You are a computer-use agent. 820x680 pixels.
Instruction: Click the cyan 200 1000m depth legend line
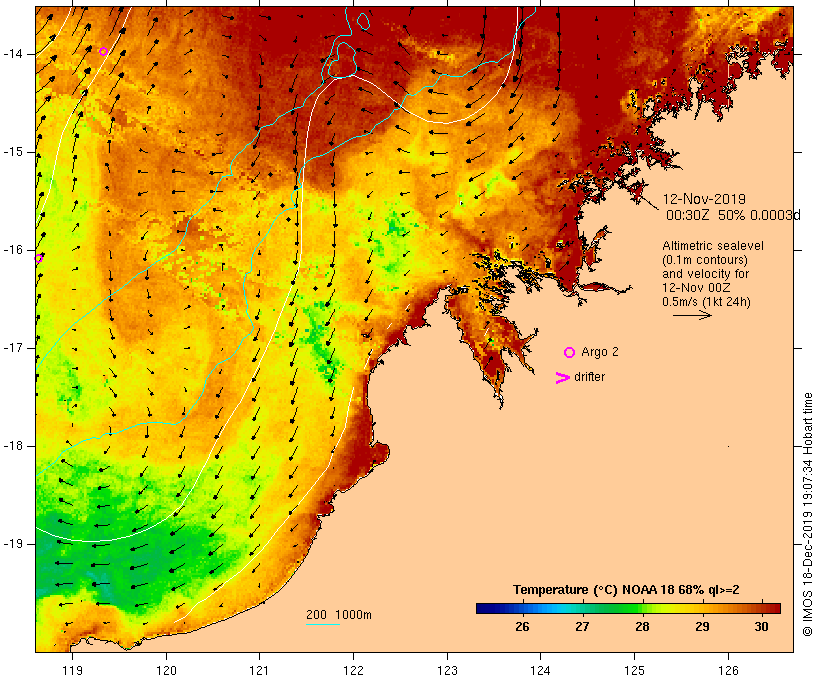point(323,624)
